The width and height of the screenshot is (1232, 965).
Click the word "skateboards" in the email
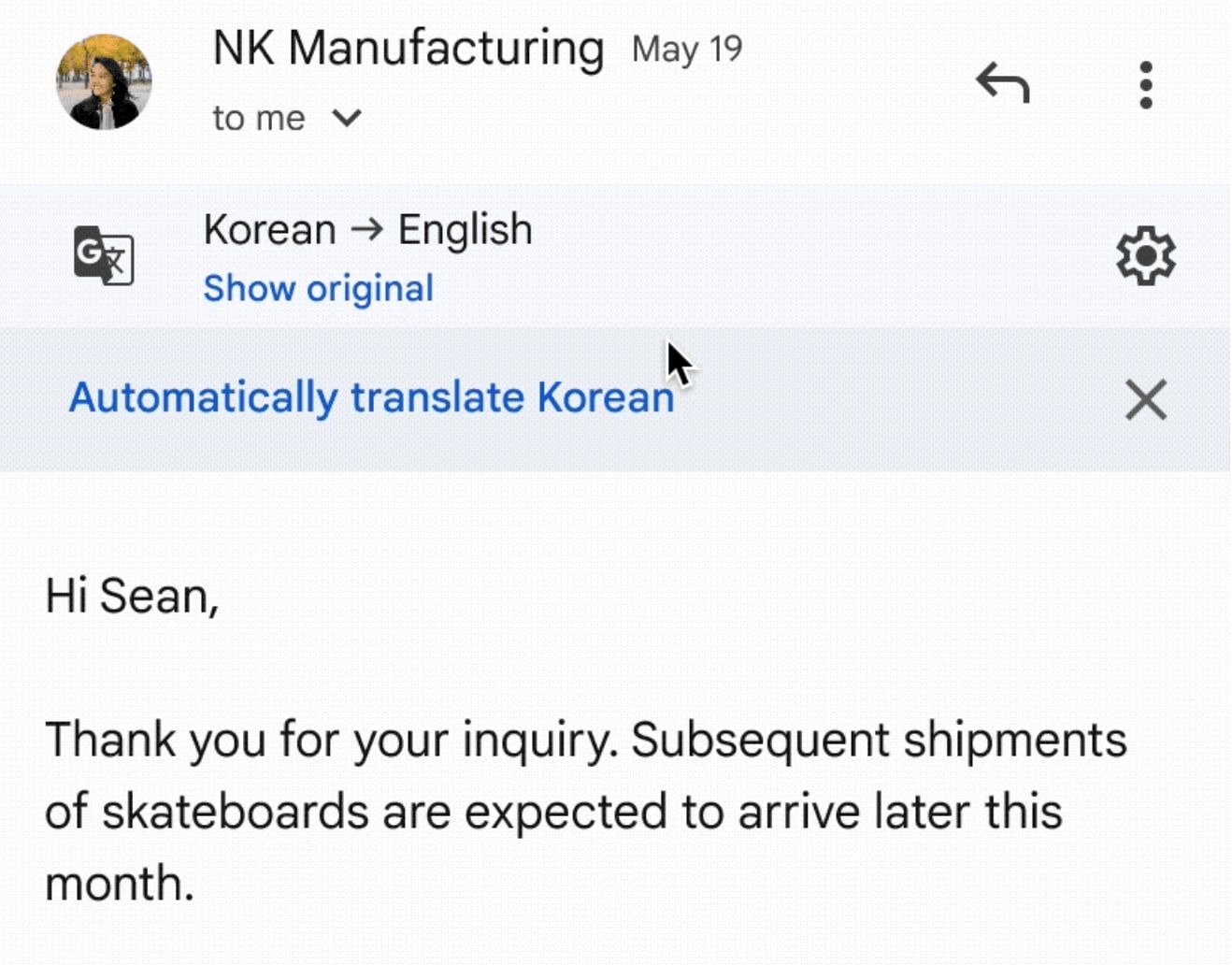(236, 812)
